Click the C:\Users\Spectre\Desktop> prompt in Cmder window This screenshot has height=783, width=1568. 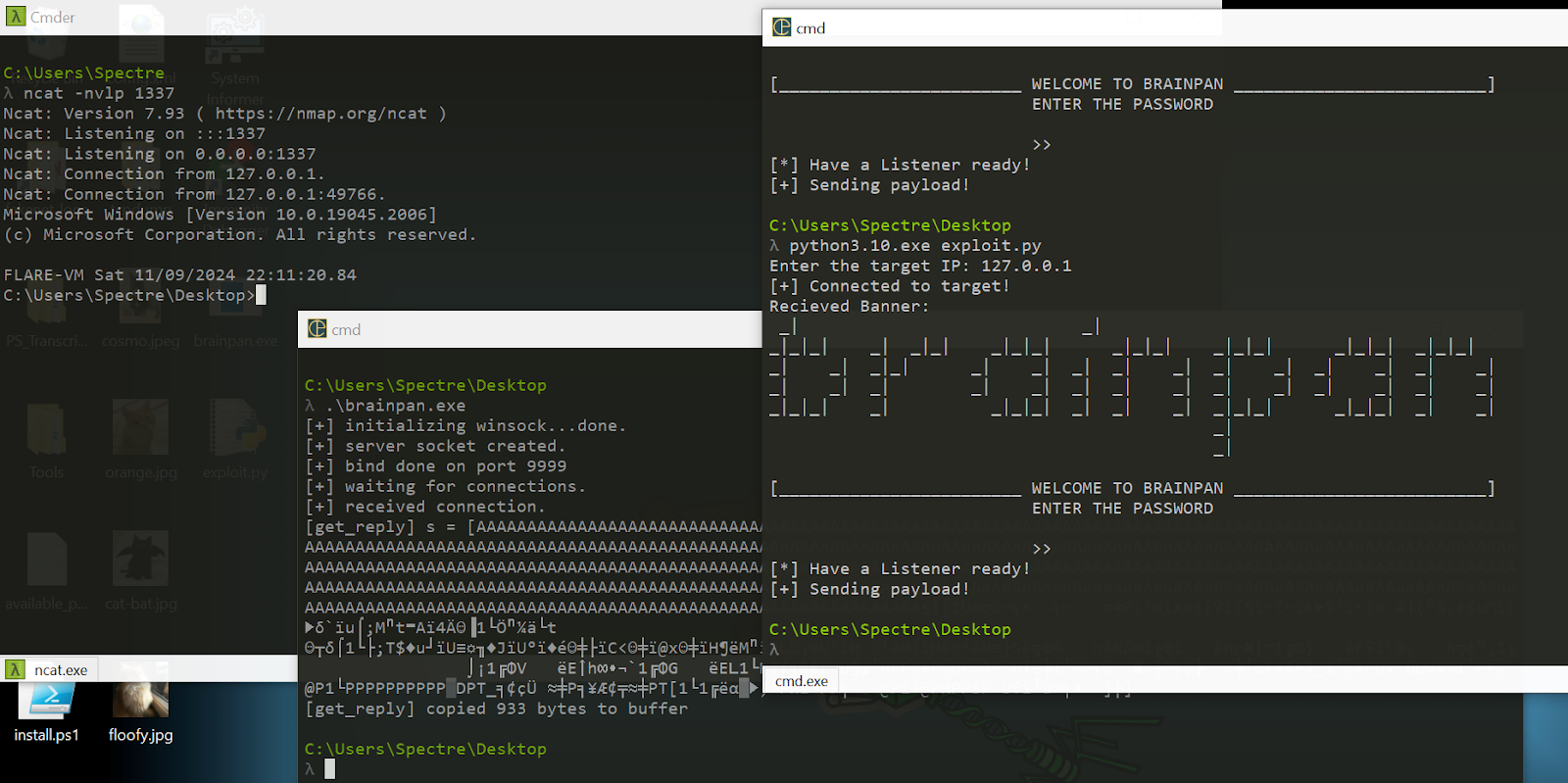128,295
